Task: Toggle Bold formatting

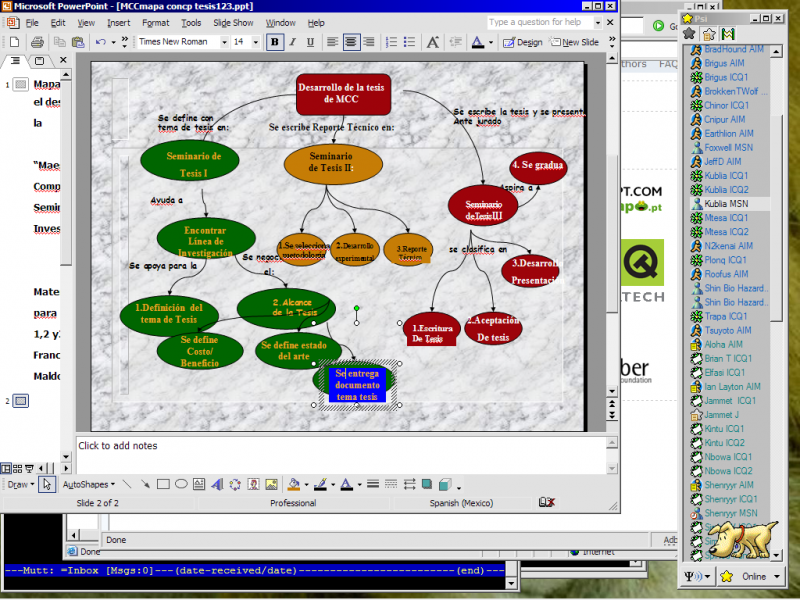Action: [275, 42]
